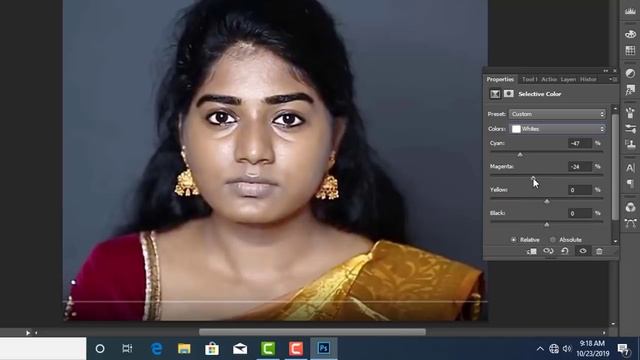Reset adjustment to defaults
Screen dimensions: 640x360
coord(565,251)
